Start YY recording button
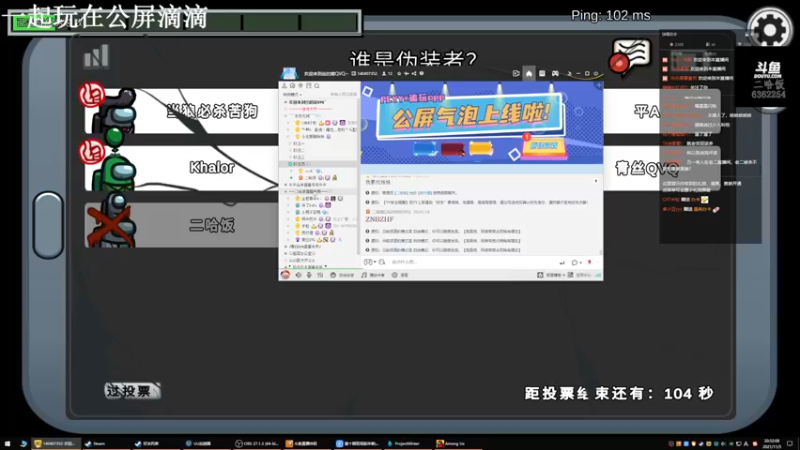The height and width of the screenshot is (450, 800). [400, 275]
